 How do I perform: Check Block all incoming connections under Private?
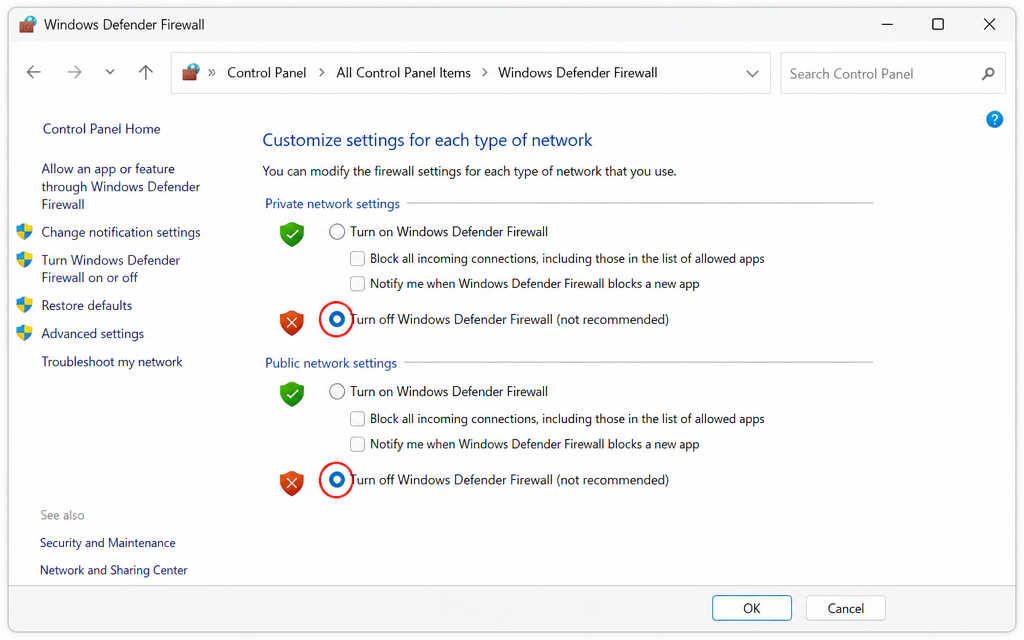tap(357, 259)
